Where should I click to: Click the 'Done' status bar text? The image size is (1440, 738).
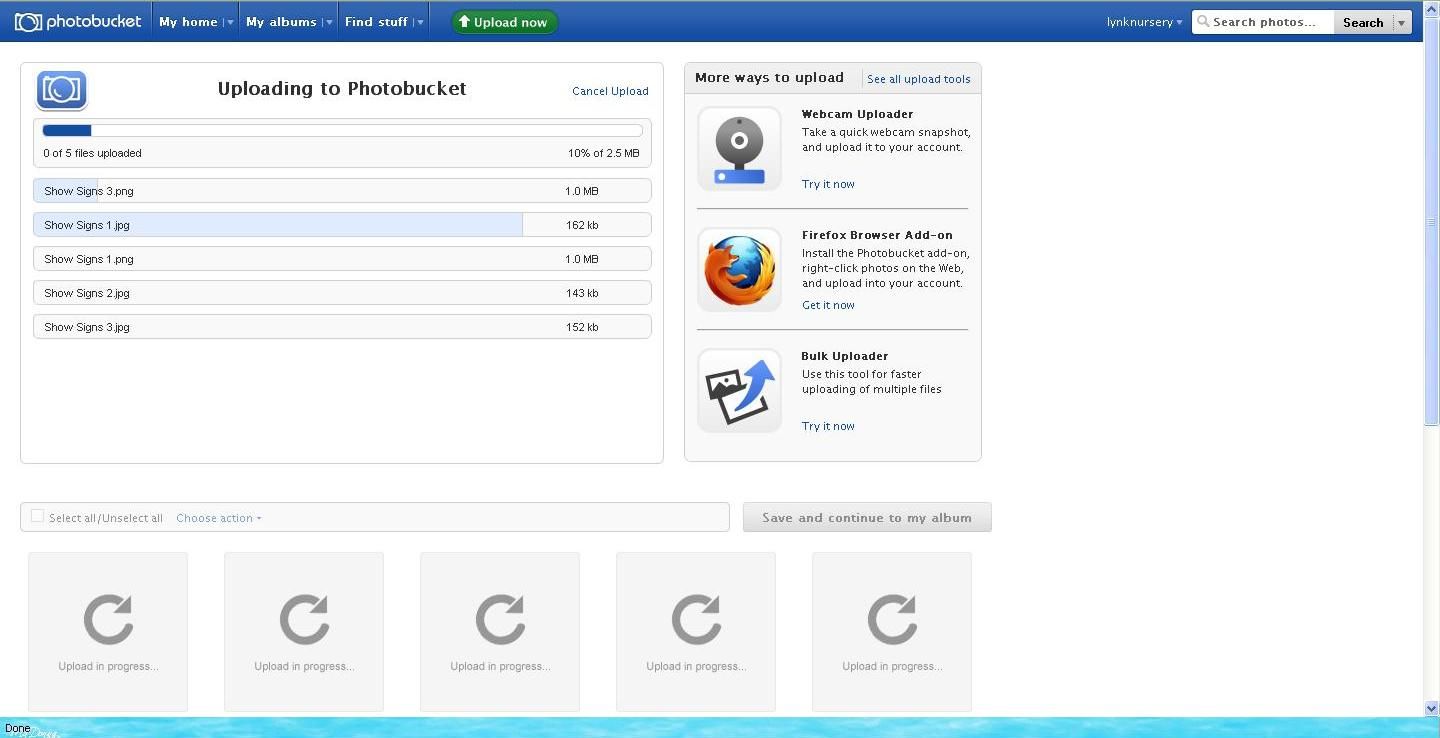(x=17, y=728)
